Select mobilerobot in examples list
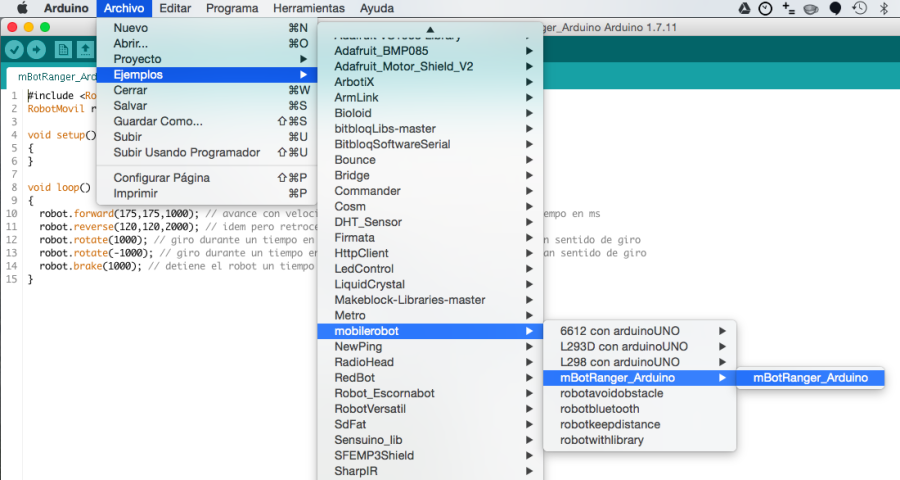This screenshot has width=900, height=480. point(430,331)
